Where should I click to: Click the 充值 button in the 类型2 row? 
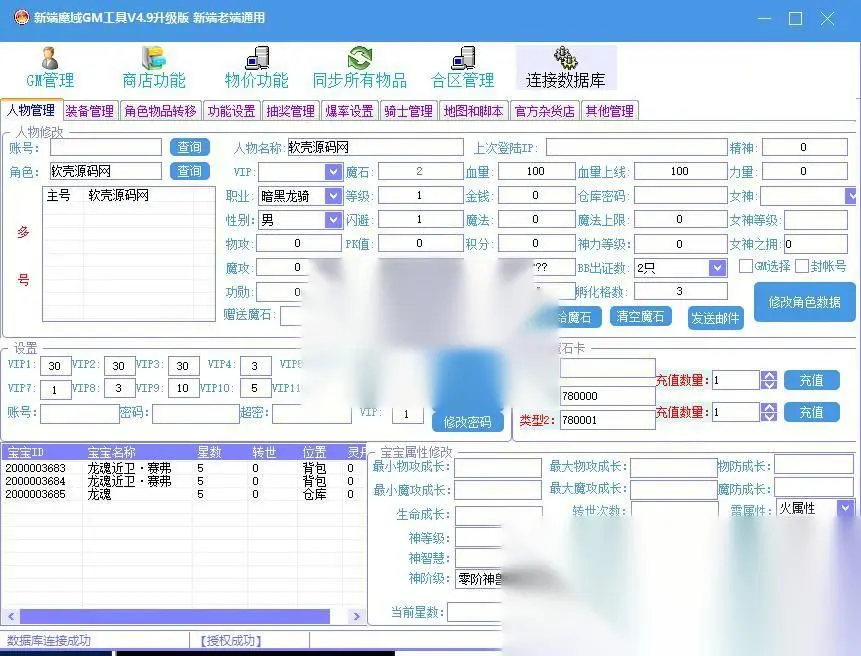click(x=812, y=412)
